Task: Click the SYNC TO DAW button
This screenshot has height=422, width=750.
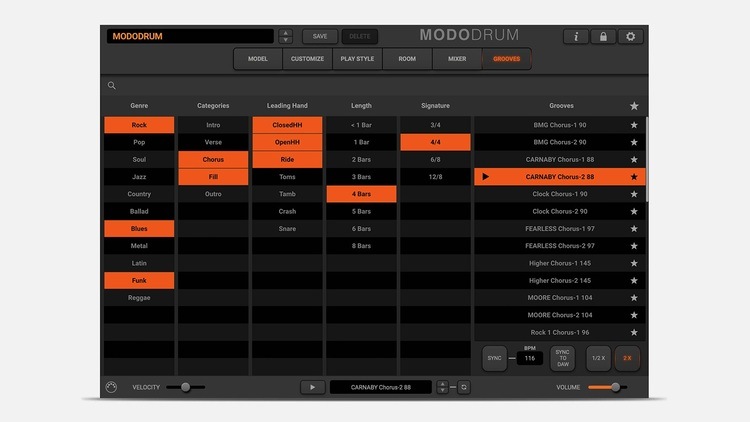Action: pyautogui.click(x=563, y=357)
